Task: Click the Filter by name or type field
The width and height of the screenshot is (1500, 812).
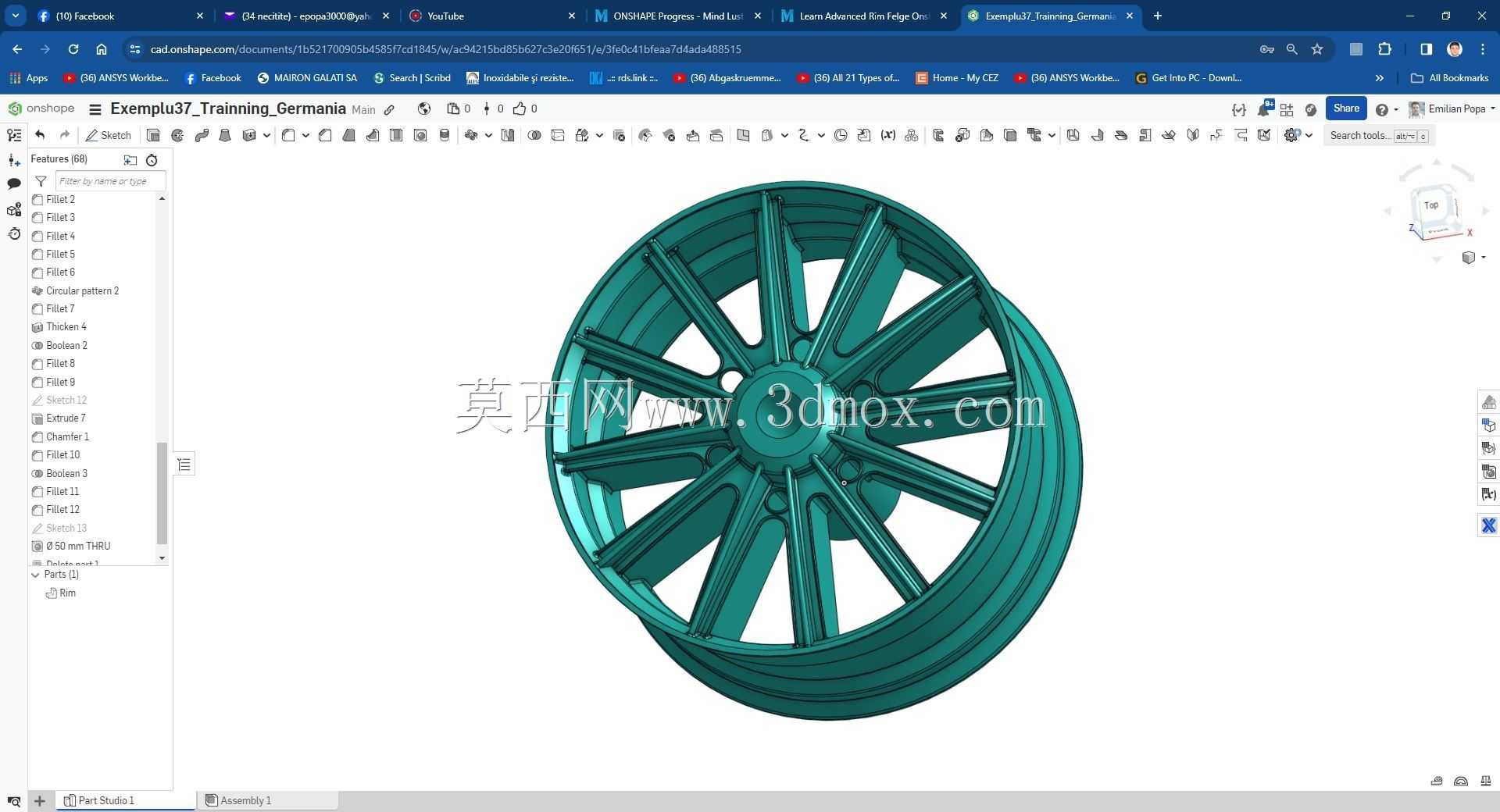Action: [x=110, y=181]
